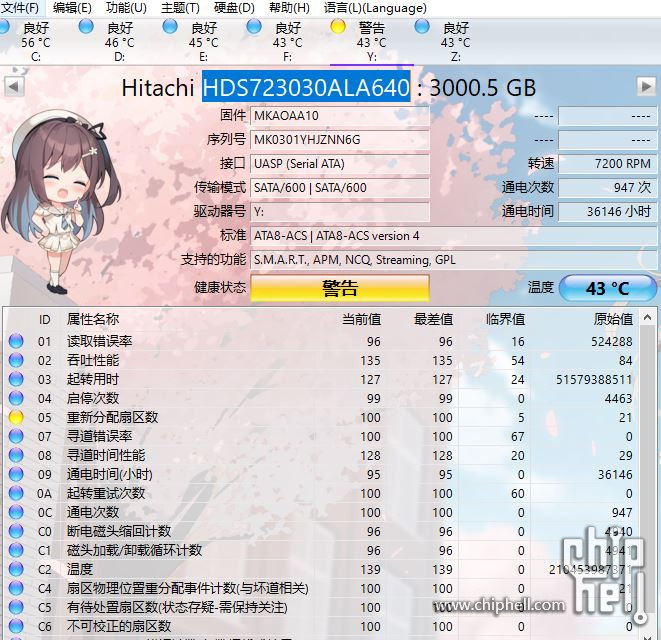
Task: Click the standard field ATA8-ACS
Action: coord(454,236)
